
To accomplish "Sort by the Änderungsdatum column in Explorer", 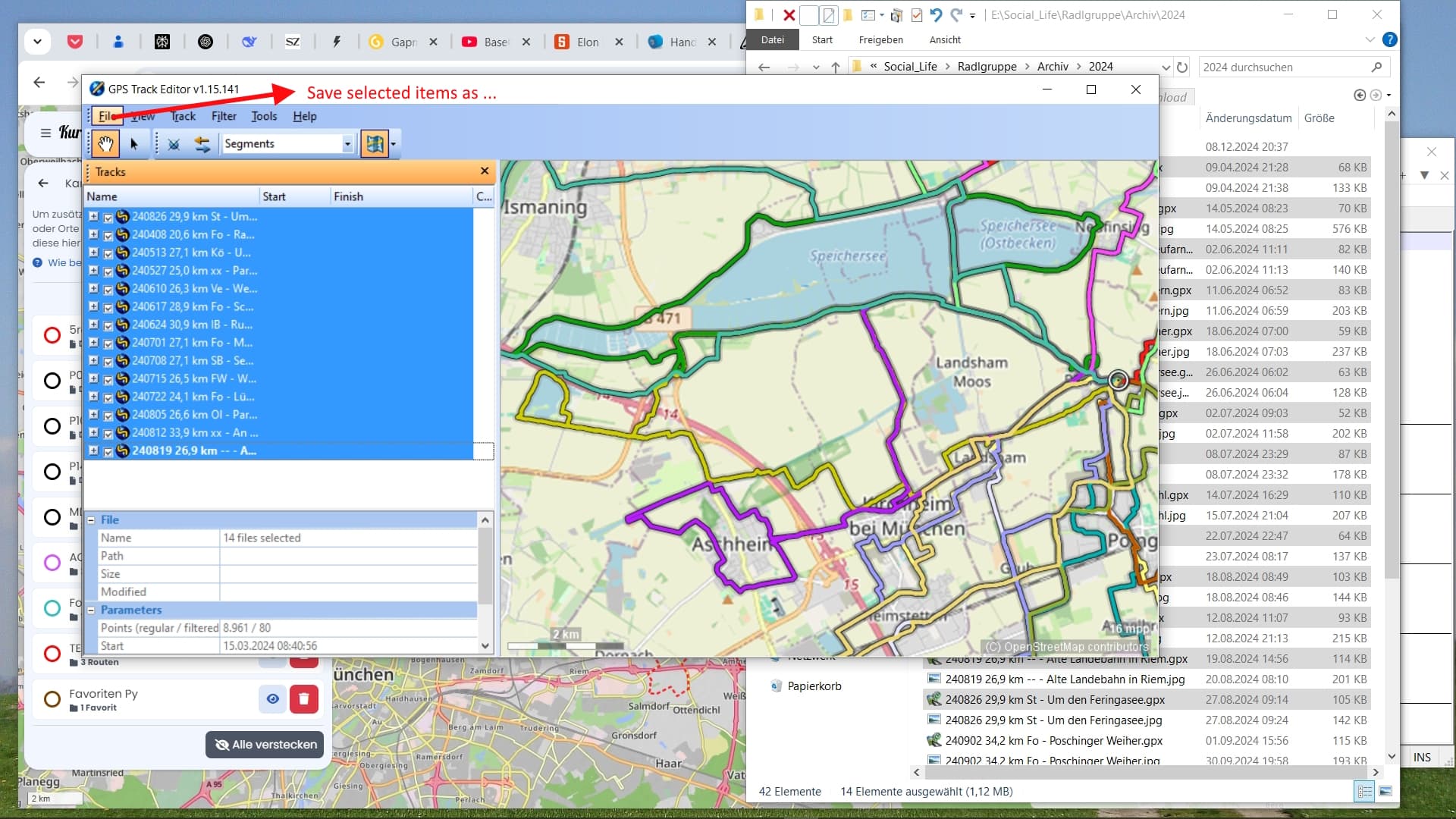I will pos(1248,118).
